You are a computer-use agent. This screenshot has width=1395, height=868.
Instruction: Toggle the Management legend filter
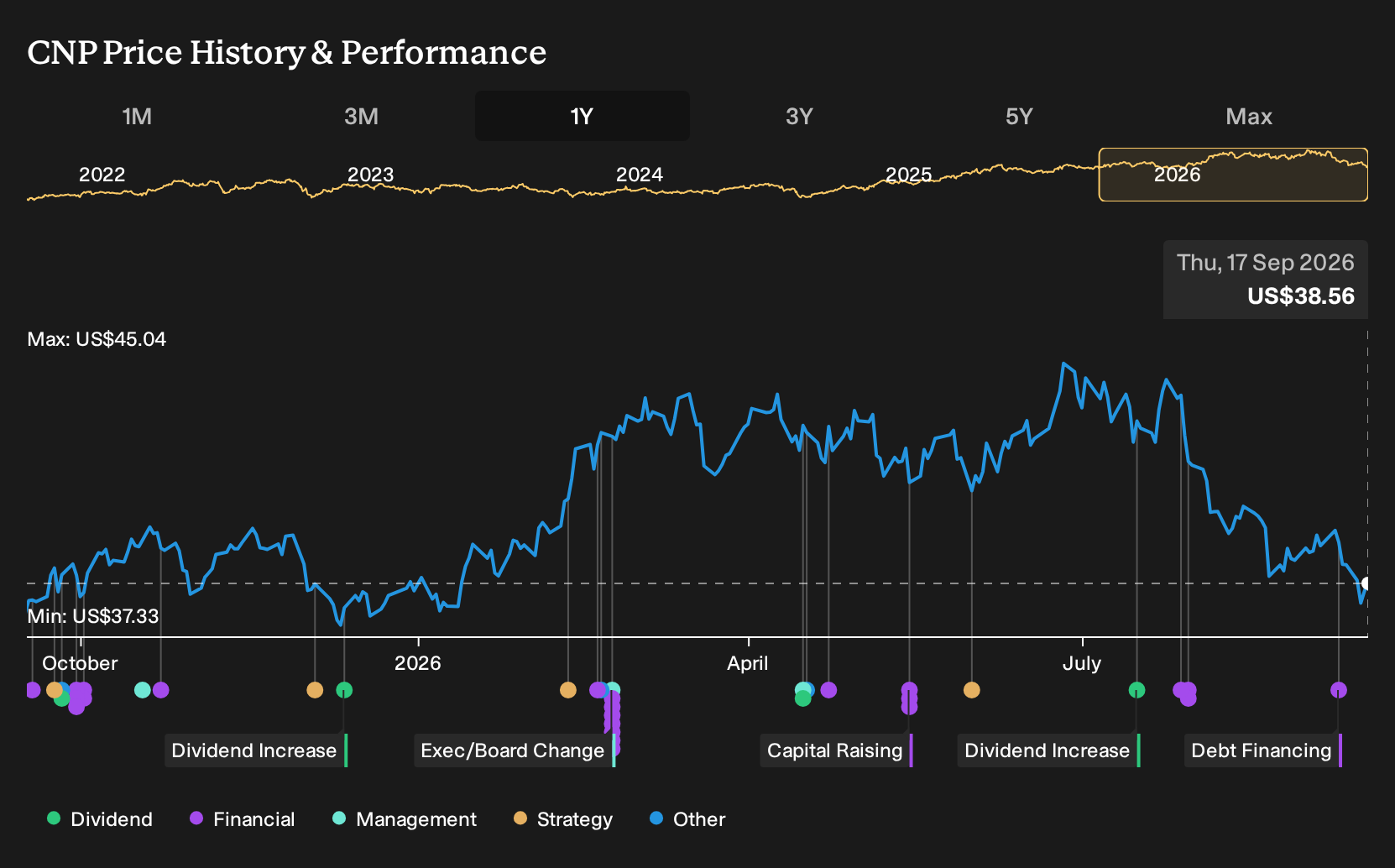point(405,819)
